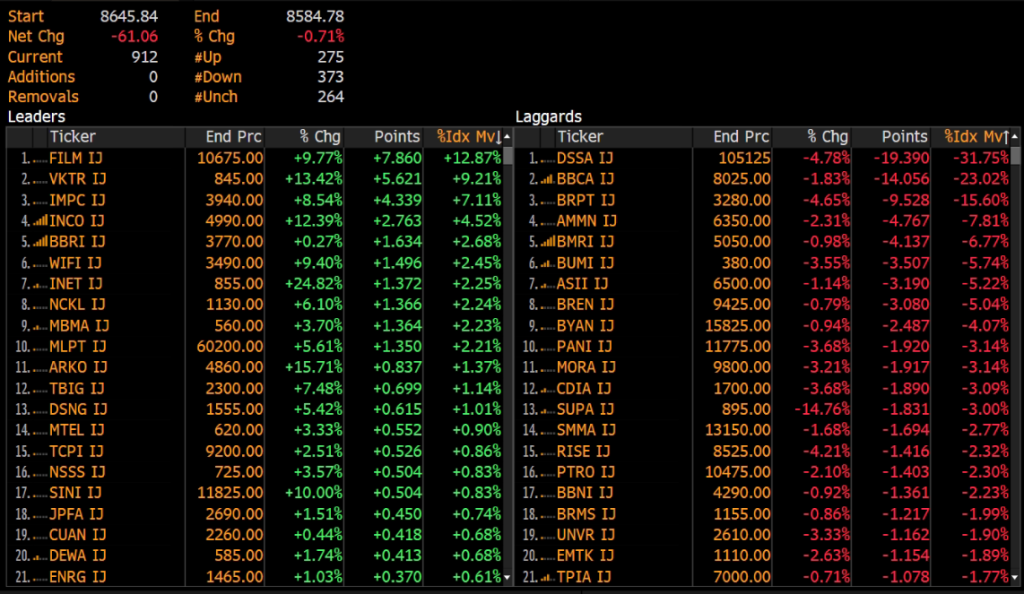Click the Leaders table Ticker column header

pyautogui.click(x=73, y=137)
